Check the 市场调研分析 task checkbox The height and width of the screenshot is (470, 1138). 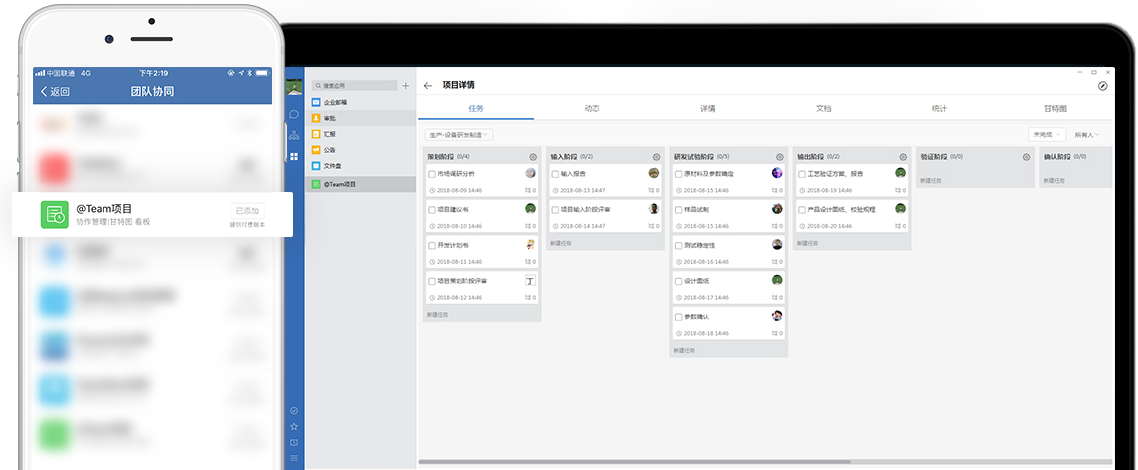click(x=431, y=174)
